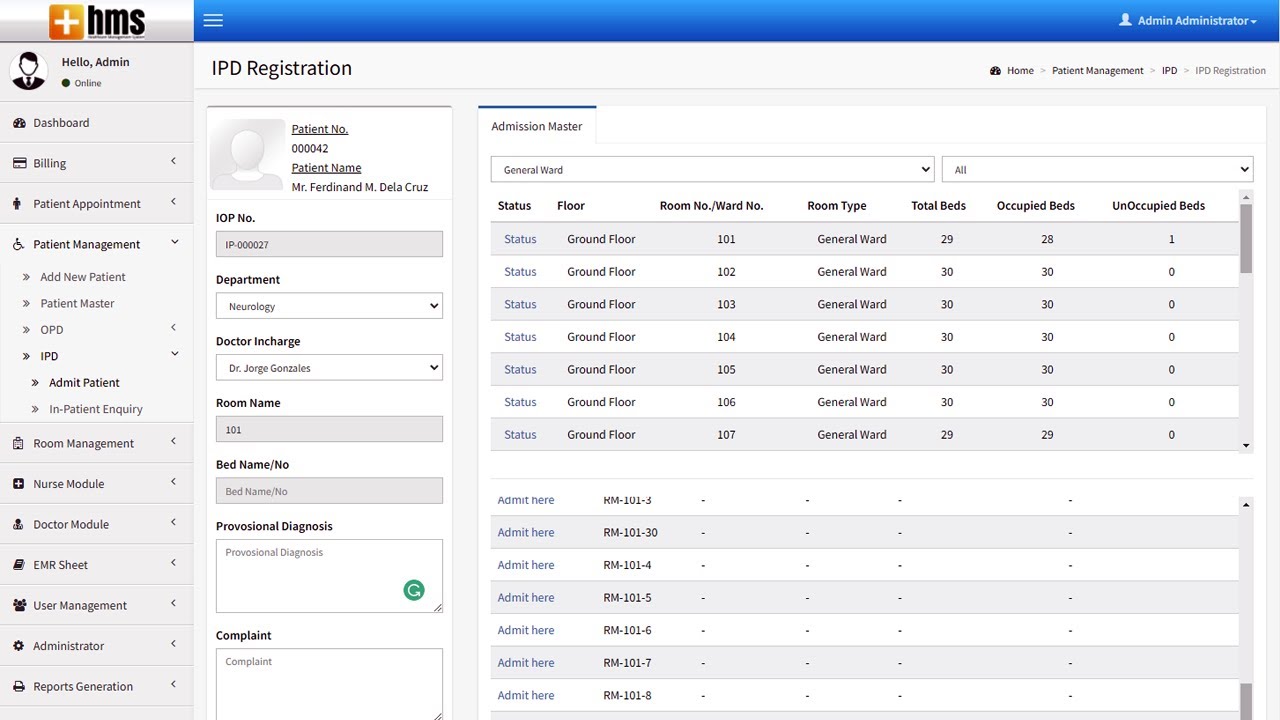Viewport: 1280px width, 720px height.
Task: Click the Bed Name/No input field
Action: tap(329, 491)
